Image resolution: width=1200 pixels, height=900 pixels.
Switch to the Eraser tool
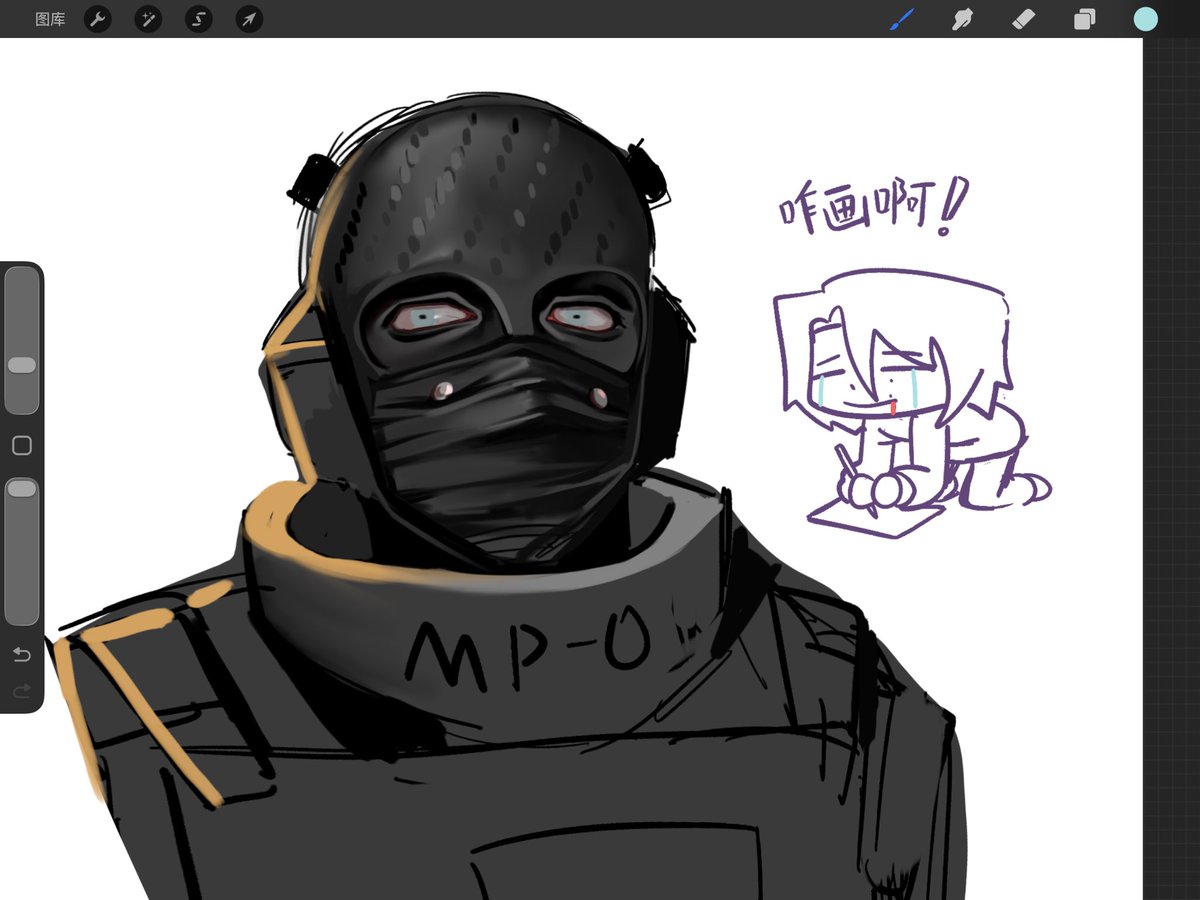1022,19
